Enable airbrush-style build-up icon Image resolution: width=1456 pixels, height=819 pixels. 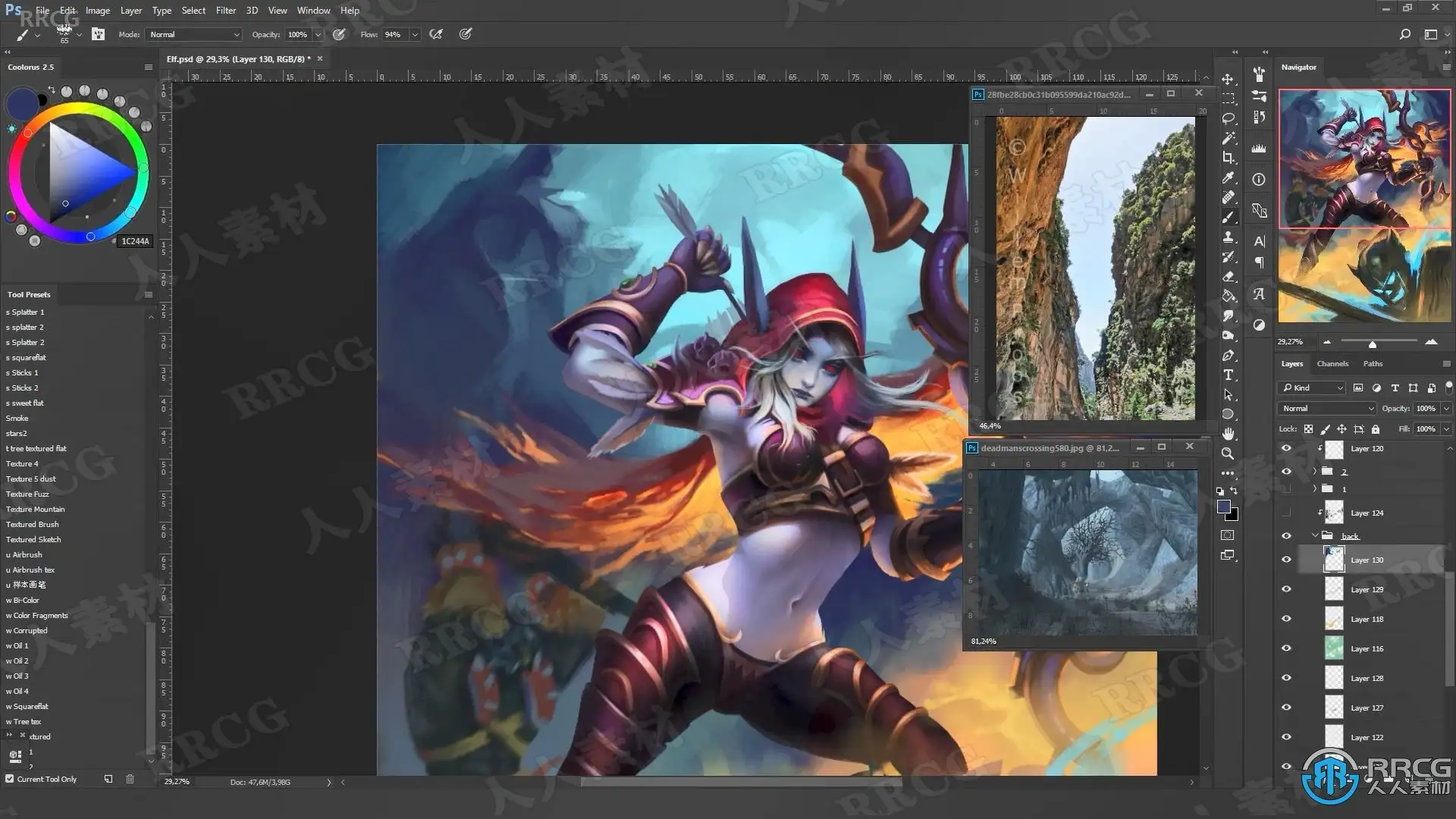436,34
